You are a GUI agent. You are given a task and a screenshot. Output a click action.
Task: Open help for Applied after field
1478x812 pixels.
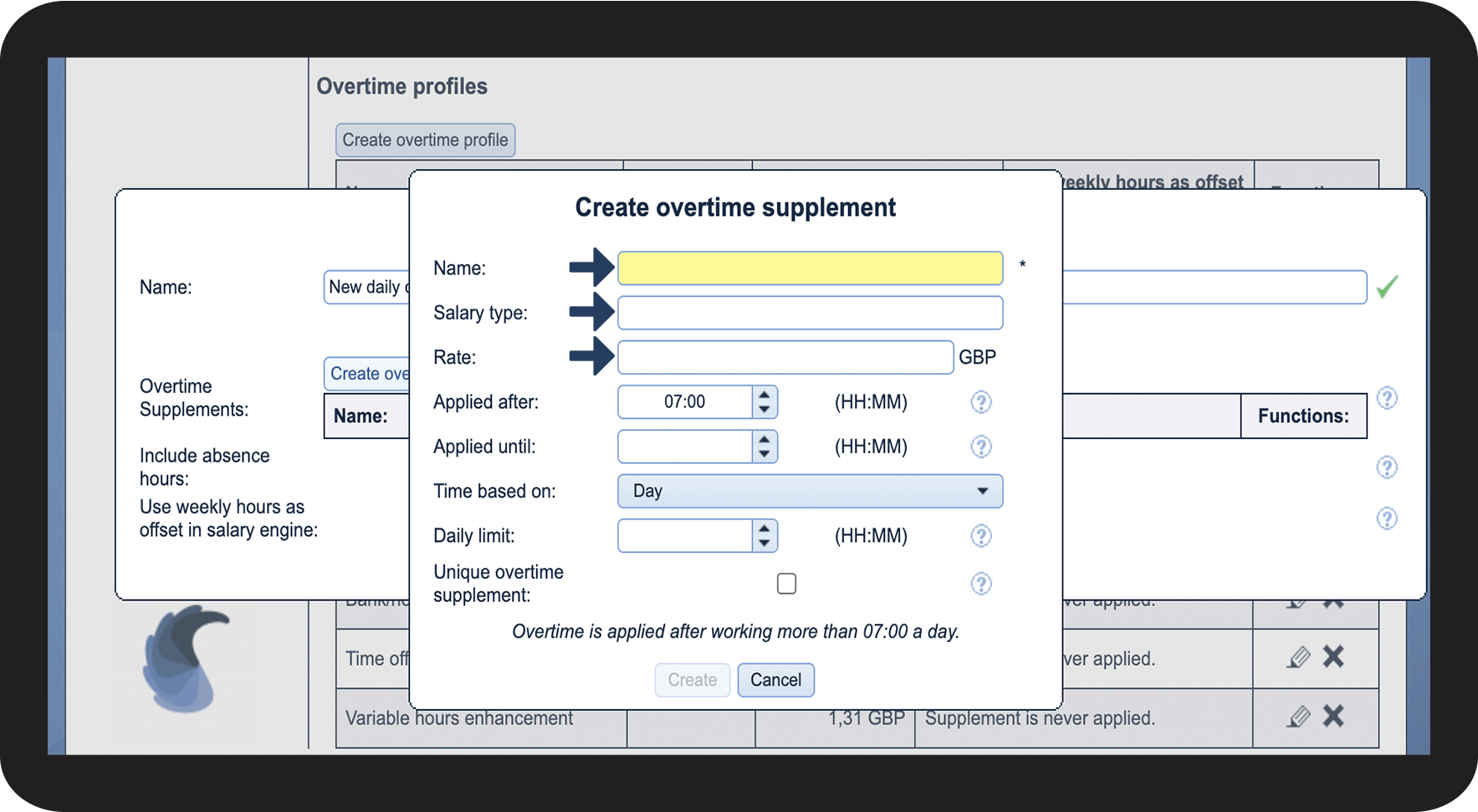tap(980, 402)
